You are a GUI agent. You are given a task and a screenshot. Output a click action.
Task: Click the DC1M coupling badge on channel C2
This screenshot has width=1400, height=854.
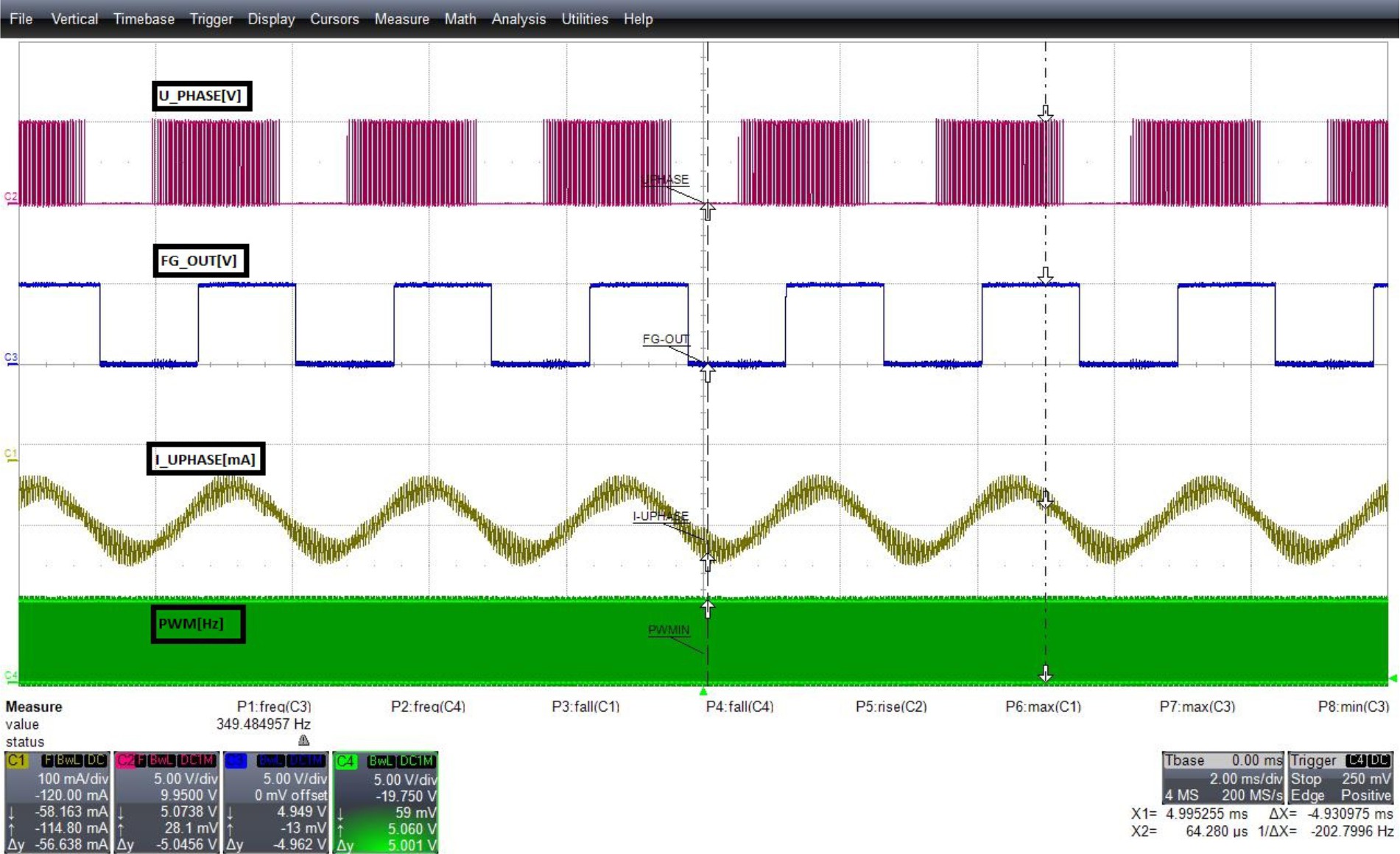coord(195,760)
